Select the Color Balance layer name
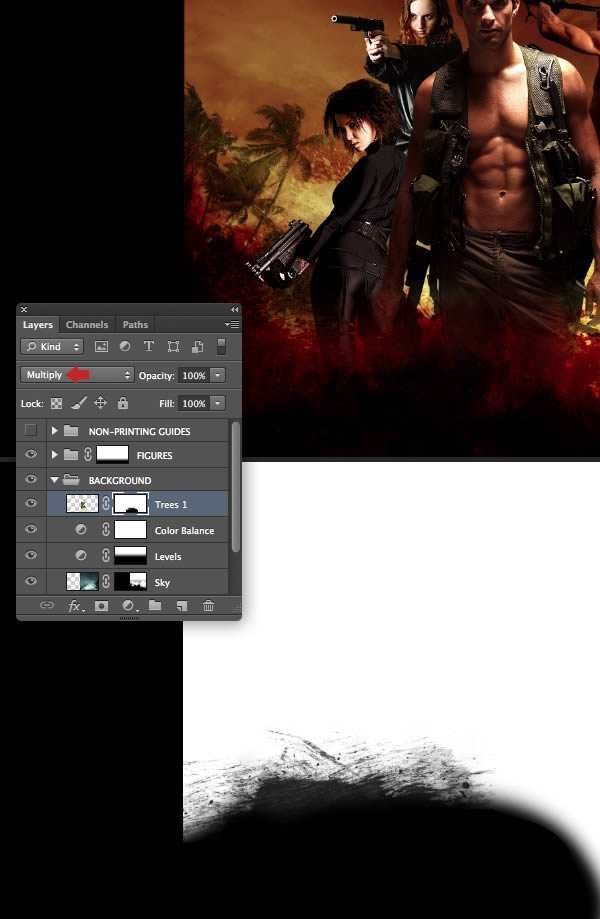 tap(185, 530)
